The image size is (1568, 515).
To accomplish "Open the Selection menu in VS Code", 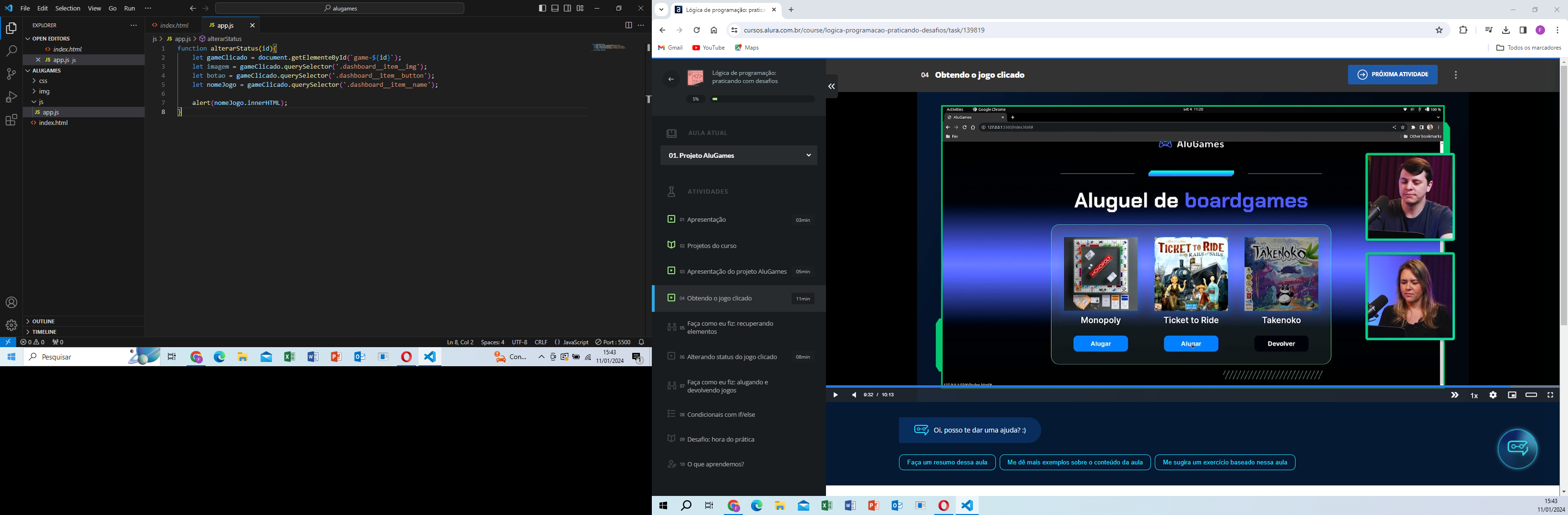I will click(68, 9).
